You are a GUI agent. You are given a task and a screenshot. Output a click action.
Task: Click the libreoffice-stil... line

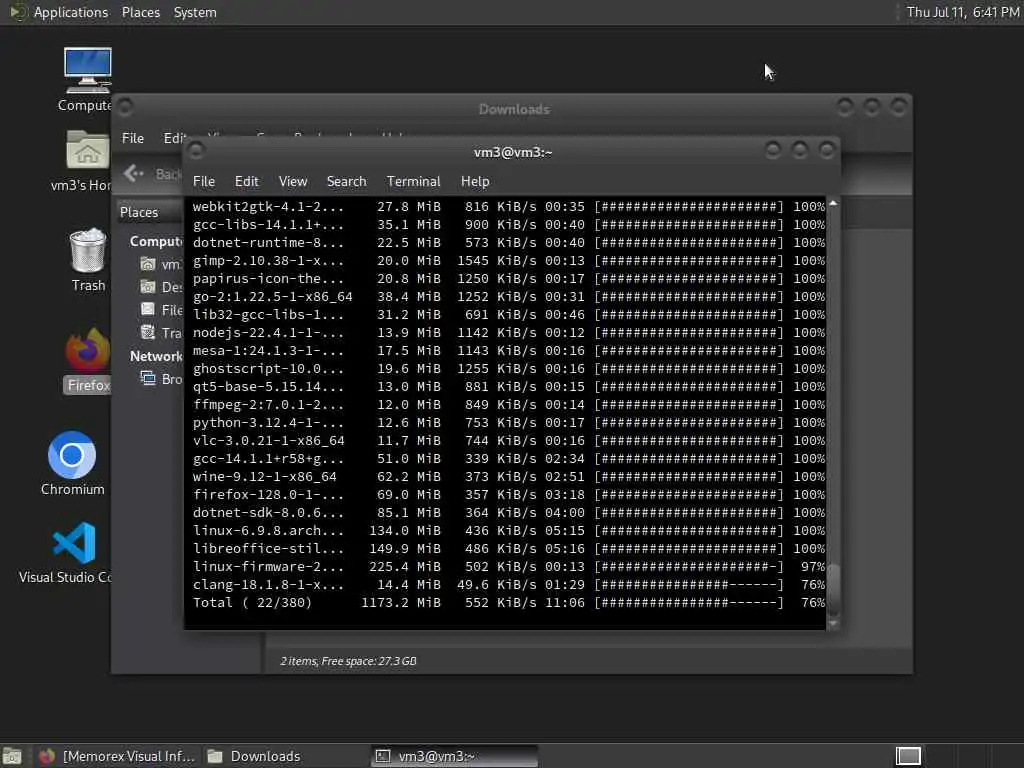(x=509, y=549)
